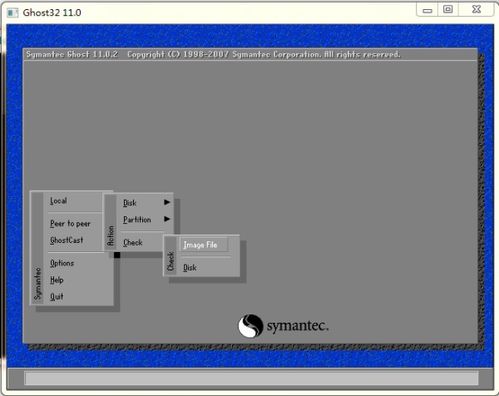This screenshot has height=396, width=499.
Task: Choose Disk under the Check submenu
Action: pyautogui.click(x=190, y=267)
